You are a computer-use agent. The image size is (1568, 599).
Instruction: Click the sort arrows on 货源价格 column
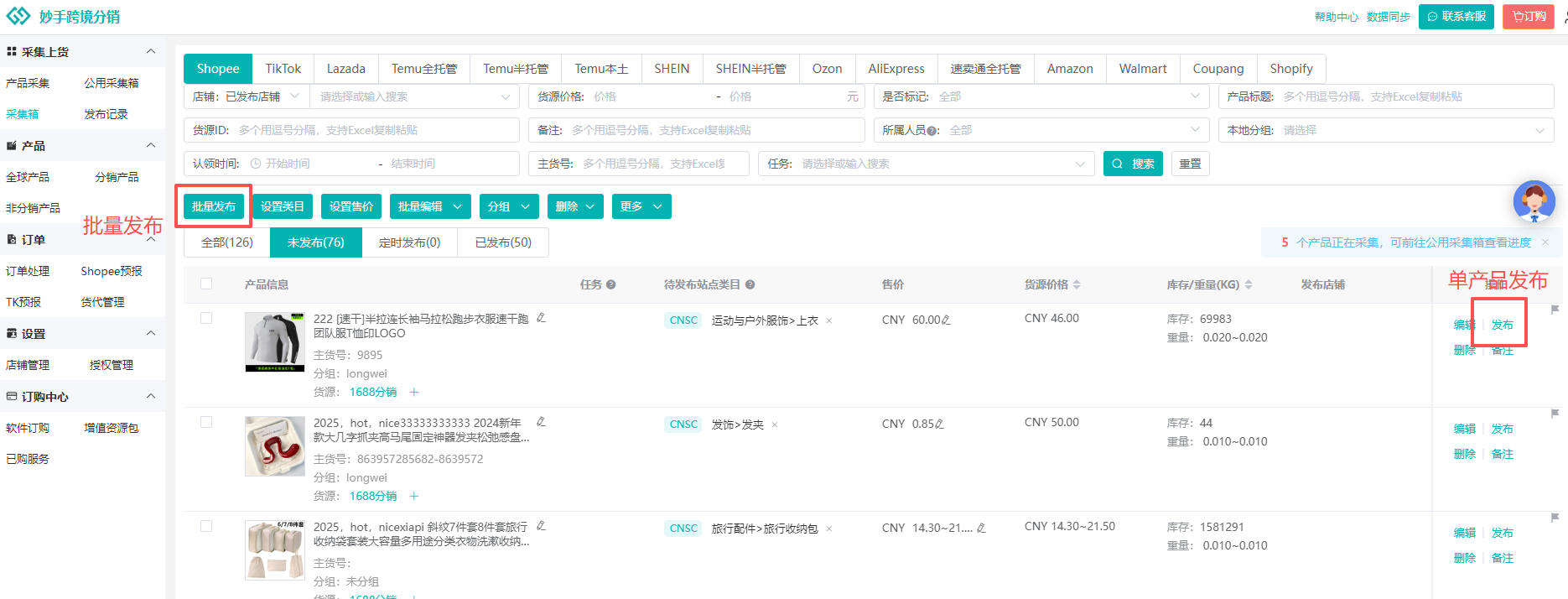tap(1077, 285)
